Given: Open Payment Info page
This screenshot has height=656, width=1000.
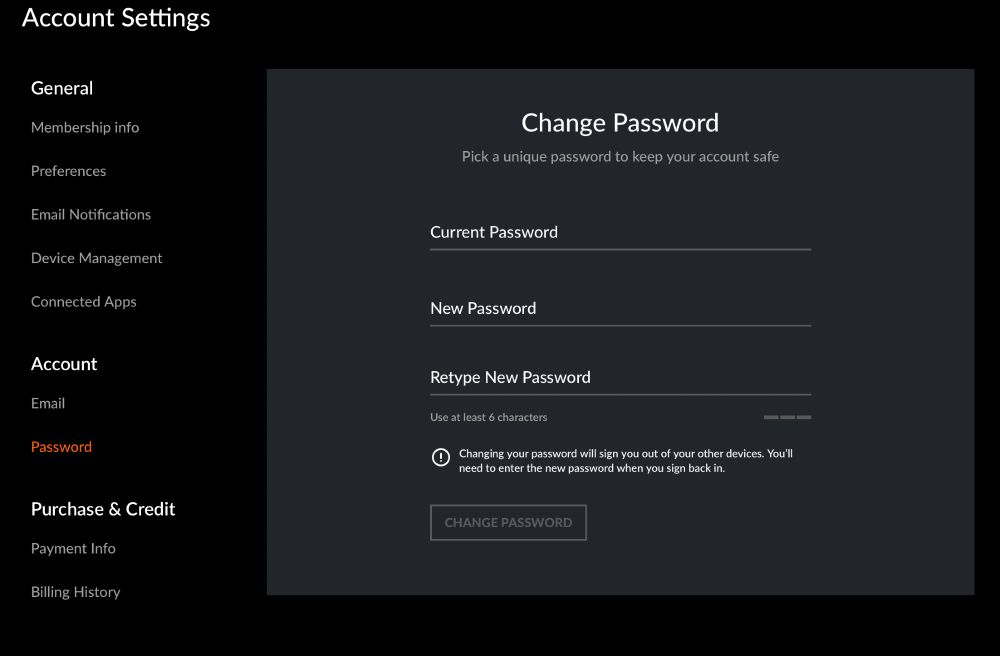Looking at the screenshot, I should point(73,548).
